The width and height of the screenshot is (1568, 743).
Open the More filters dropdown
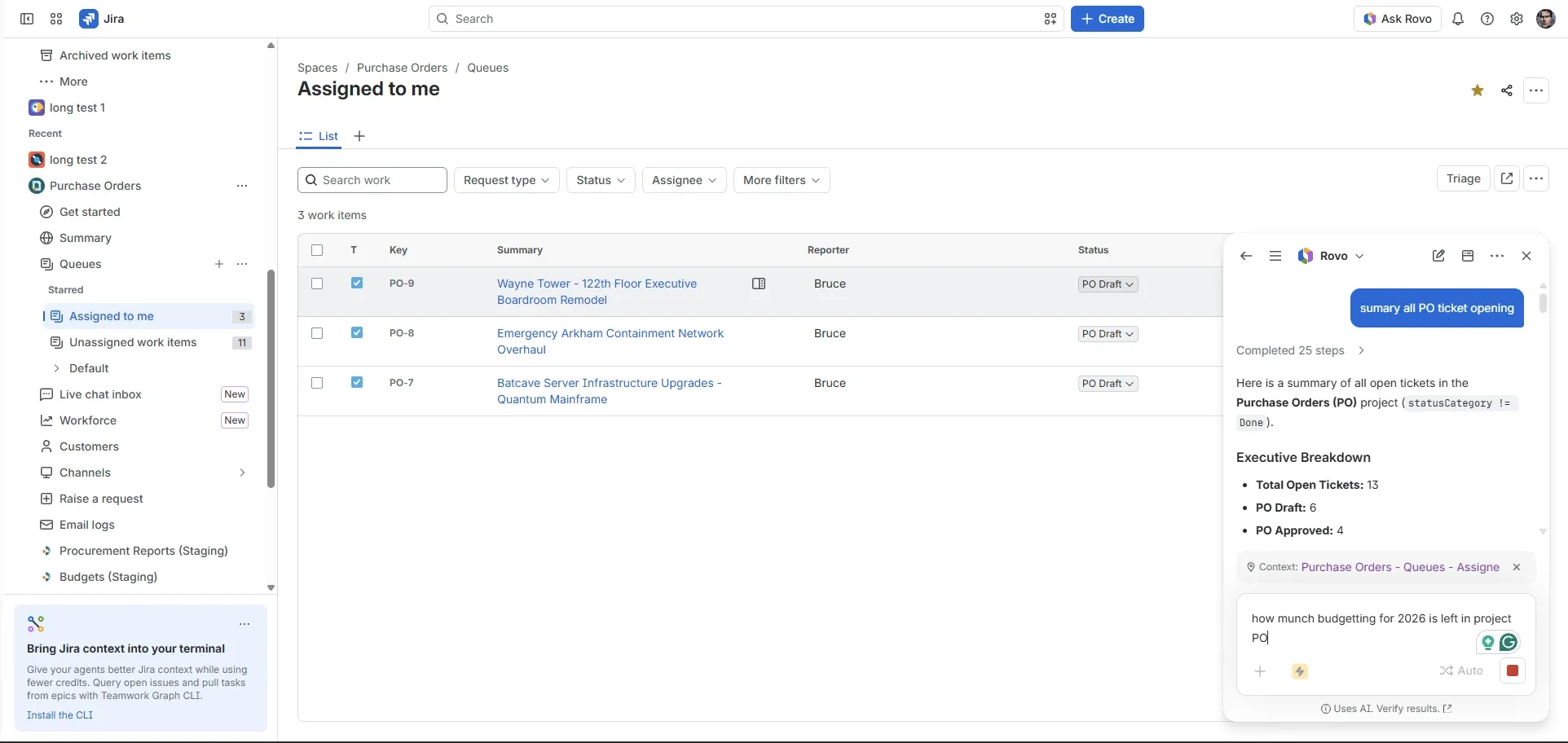point(782,180)
